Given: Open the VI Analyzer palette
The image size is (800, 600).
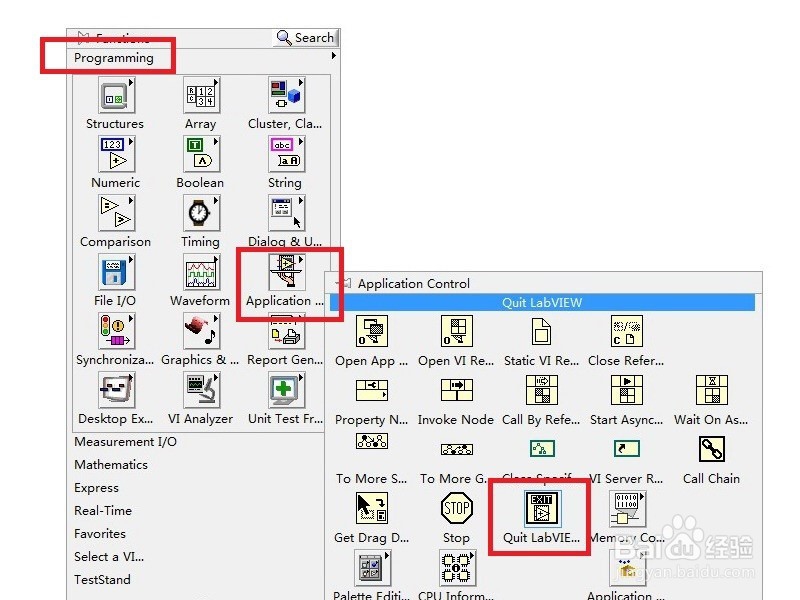Looking at the screenshot, I should [x=201, y=390].
